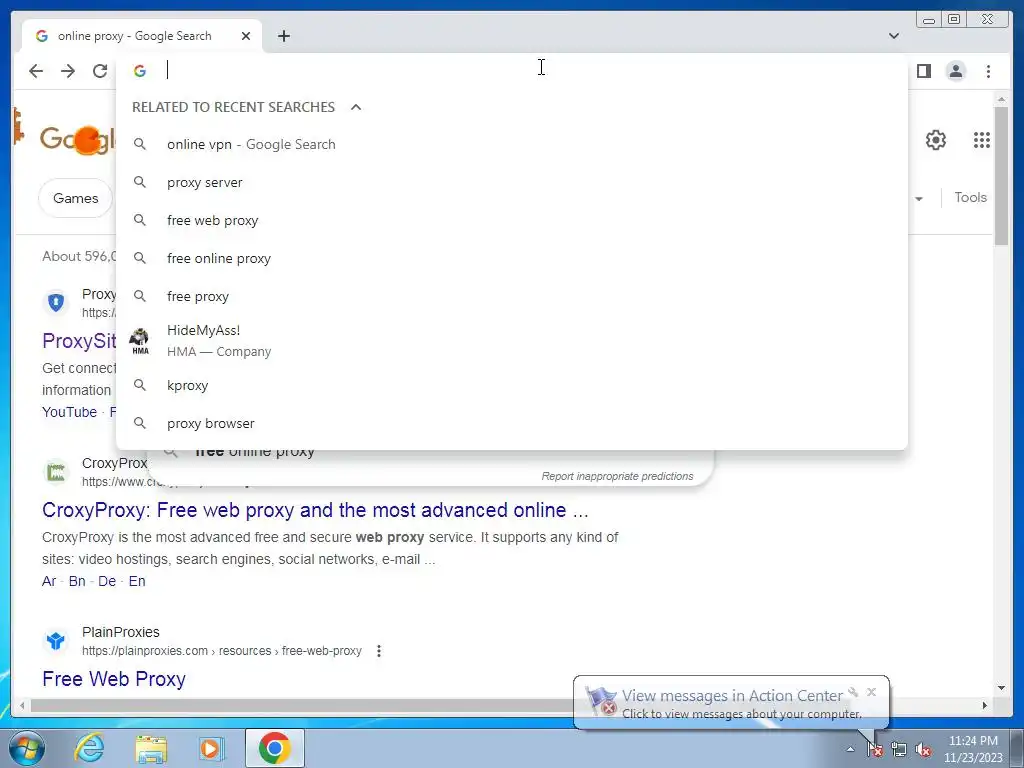Show hidden tray icons arrow
The width and height of the screenshot is (1024, 768).
[850, 750]
